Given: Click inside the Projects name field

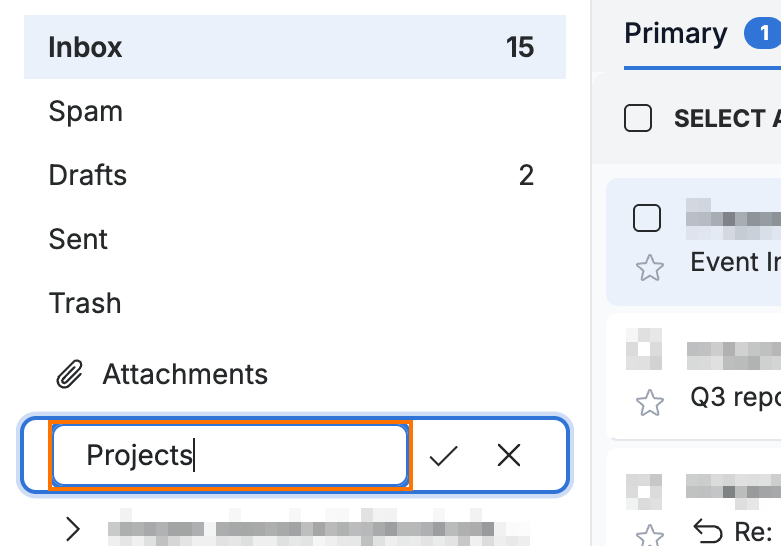Looking at the screenshot, I should point(230,455).
